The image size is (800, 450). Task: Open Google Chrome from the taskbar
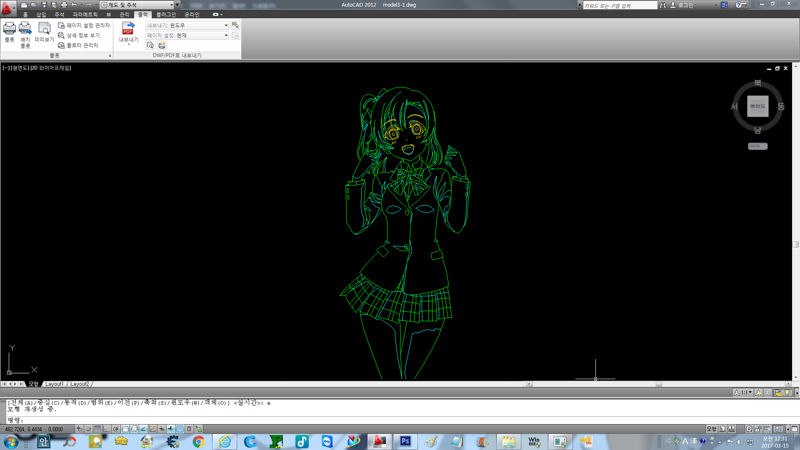pyautogui.click(x=198, y=442)
